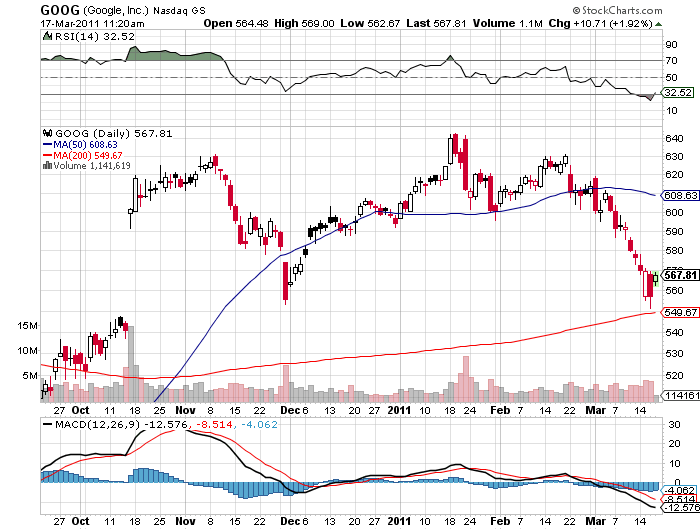Click the RSI mountain icon beside RSI(14)
This screenshot has height=530, width=700.
click(47, 36)
